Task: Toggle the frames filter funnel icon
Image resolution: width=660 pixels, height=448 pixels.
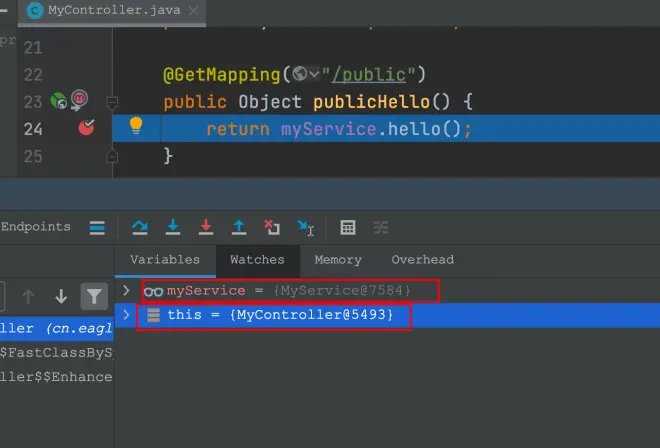Action: coord(94,296)
